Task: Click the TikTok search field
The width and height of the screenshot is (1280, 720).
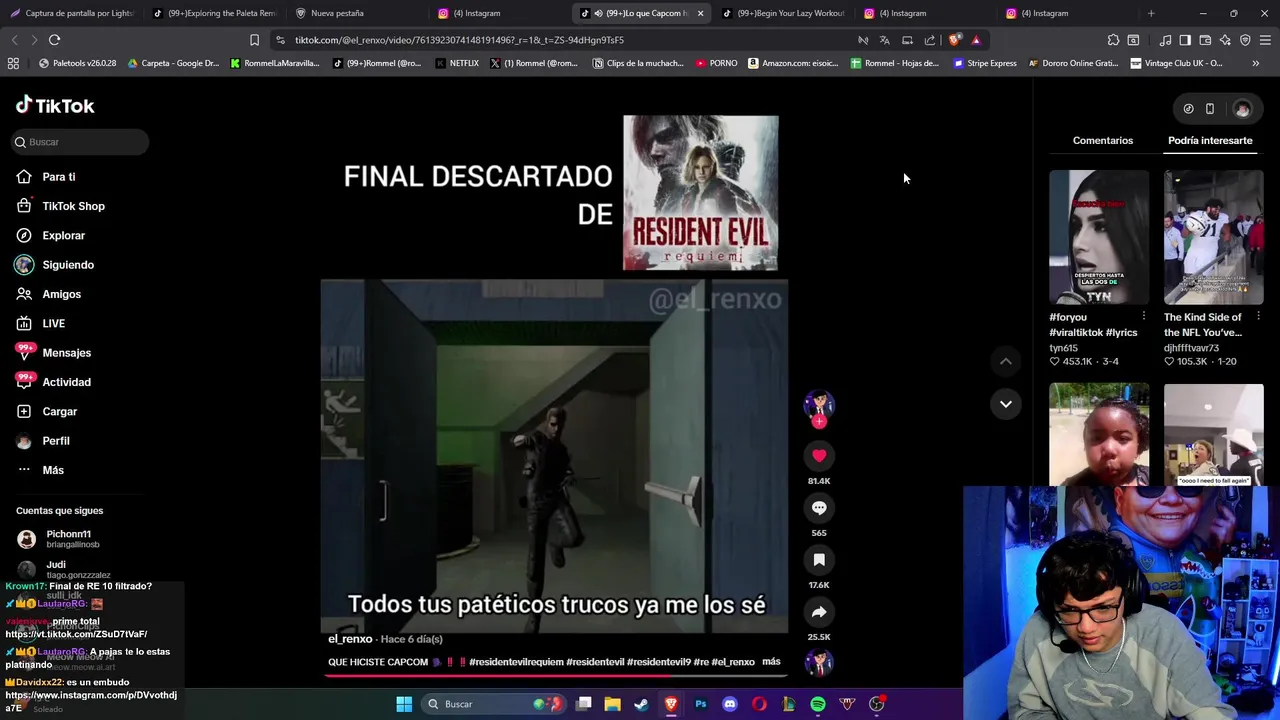Action: (x=80, y=142)
